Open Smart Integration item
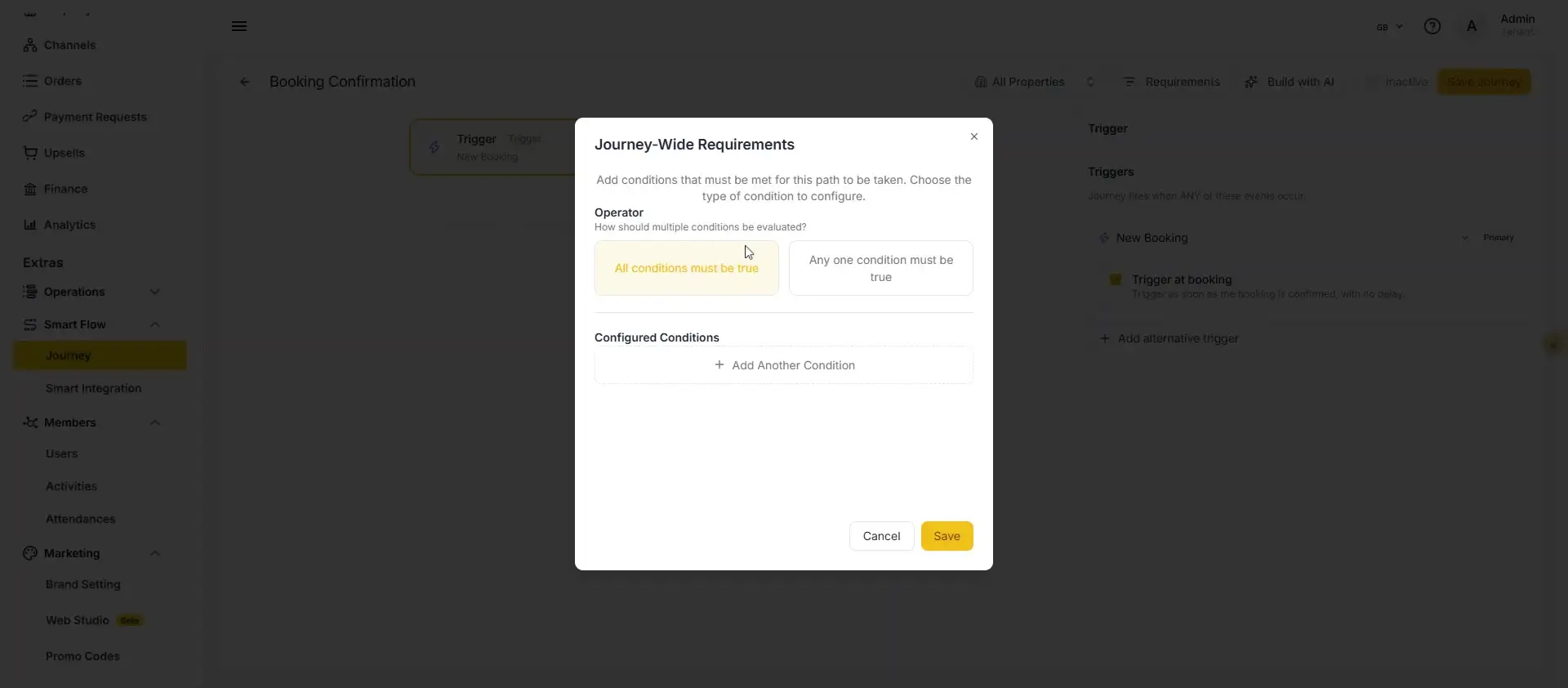This screenshot has height=688, width=1568. [x=93, y=388]
